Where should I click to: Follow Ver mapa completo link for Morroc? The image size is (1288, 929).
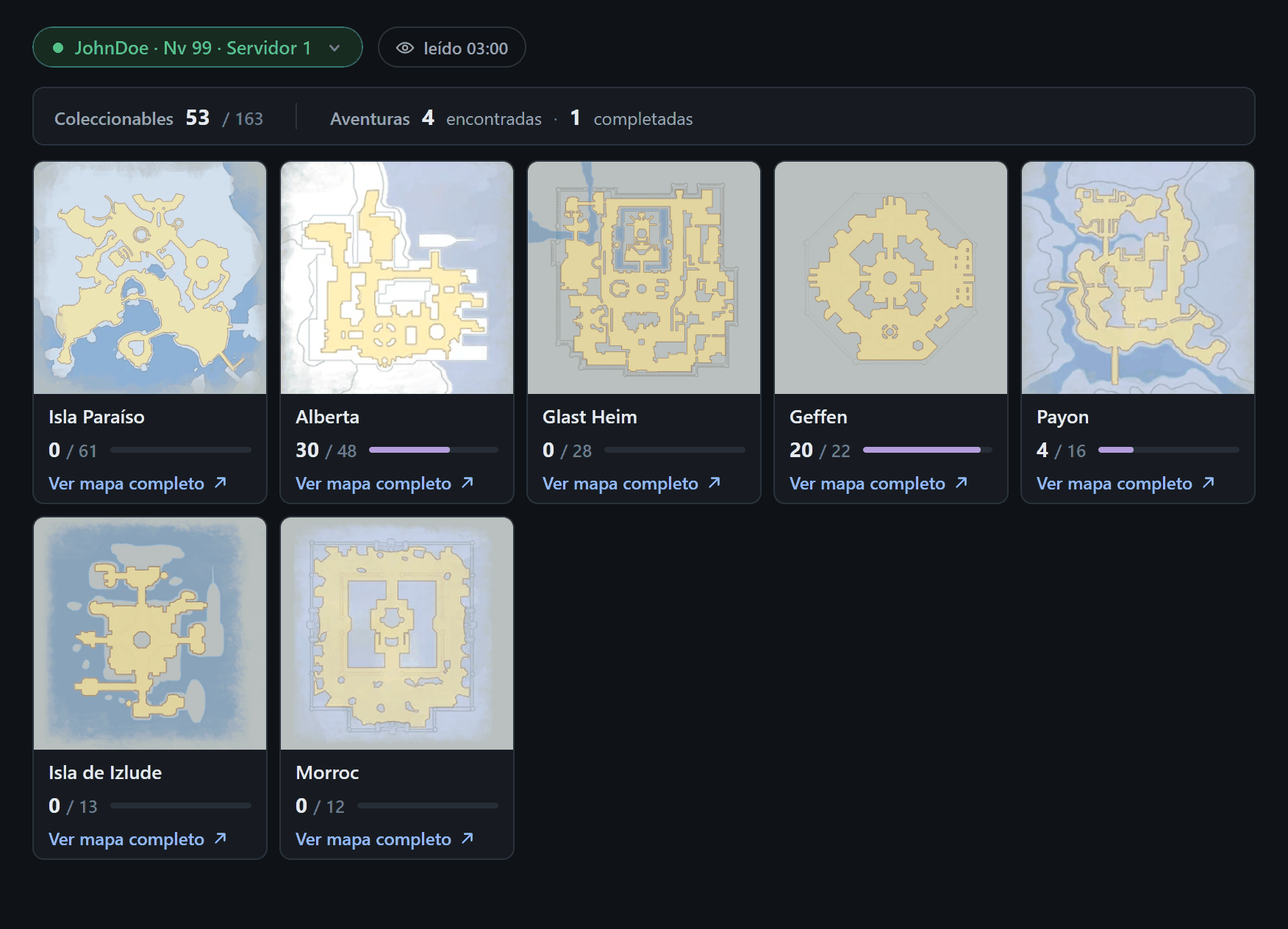tap(384, 839)
